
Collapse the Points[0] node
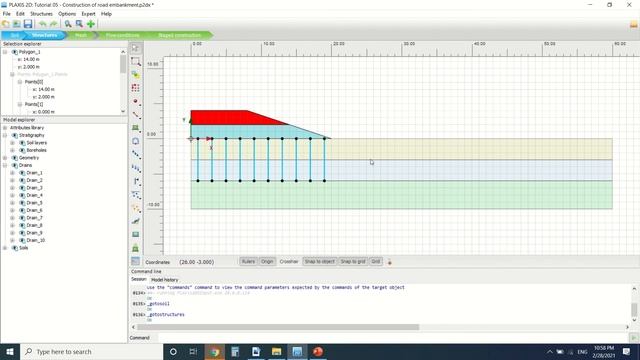20,82
